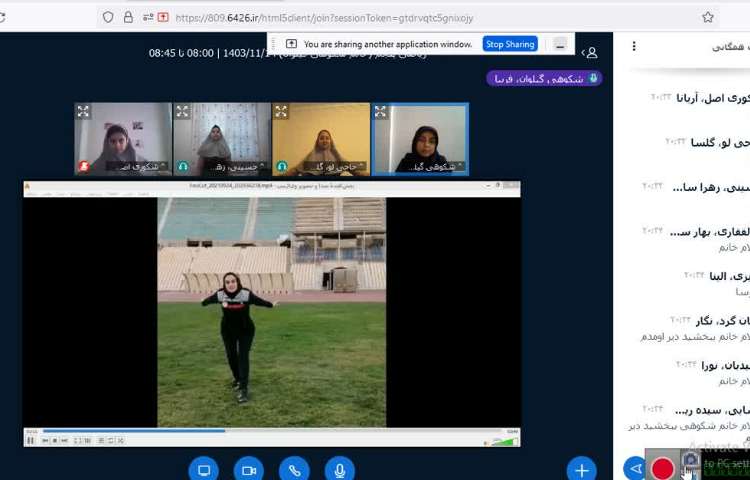This screenshot has height=480, width=750.
Task: Click the tracking protection shield icon
Action: [108, 18]
